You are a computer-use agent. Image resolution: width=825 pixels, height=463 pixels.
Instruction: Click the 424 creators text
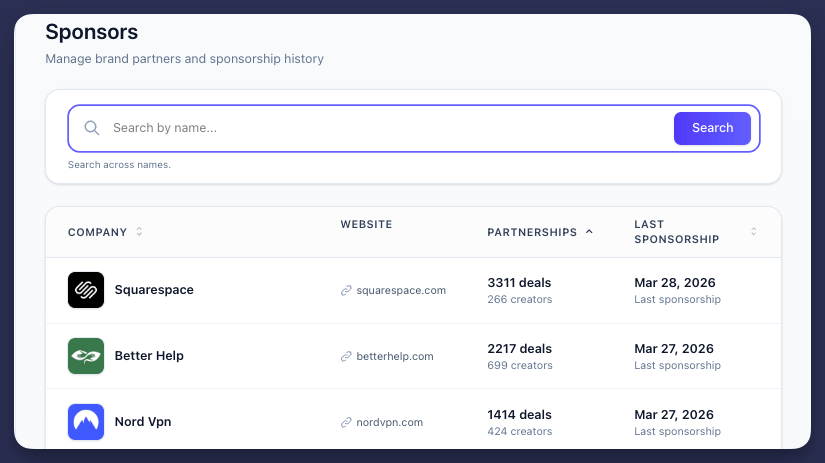pyautogui.click(x=520, y=431)
